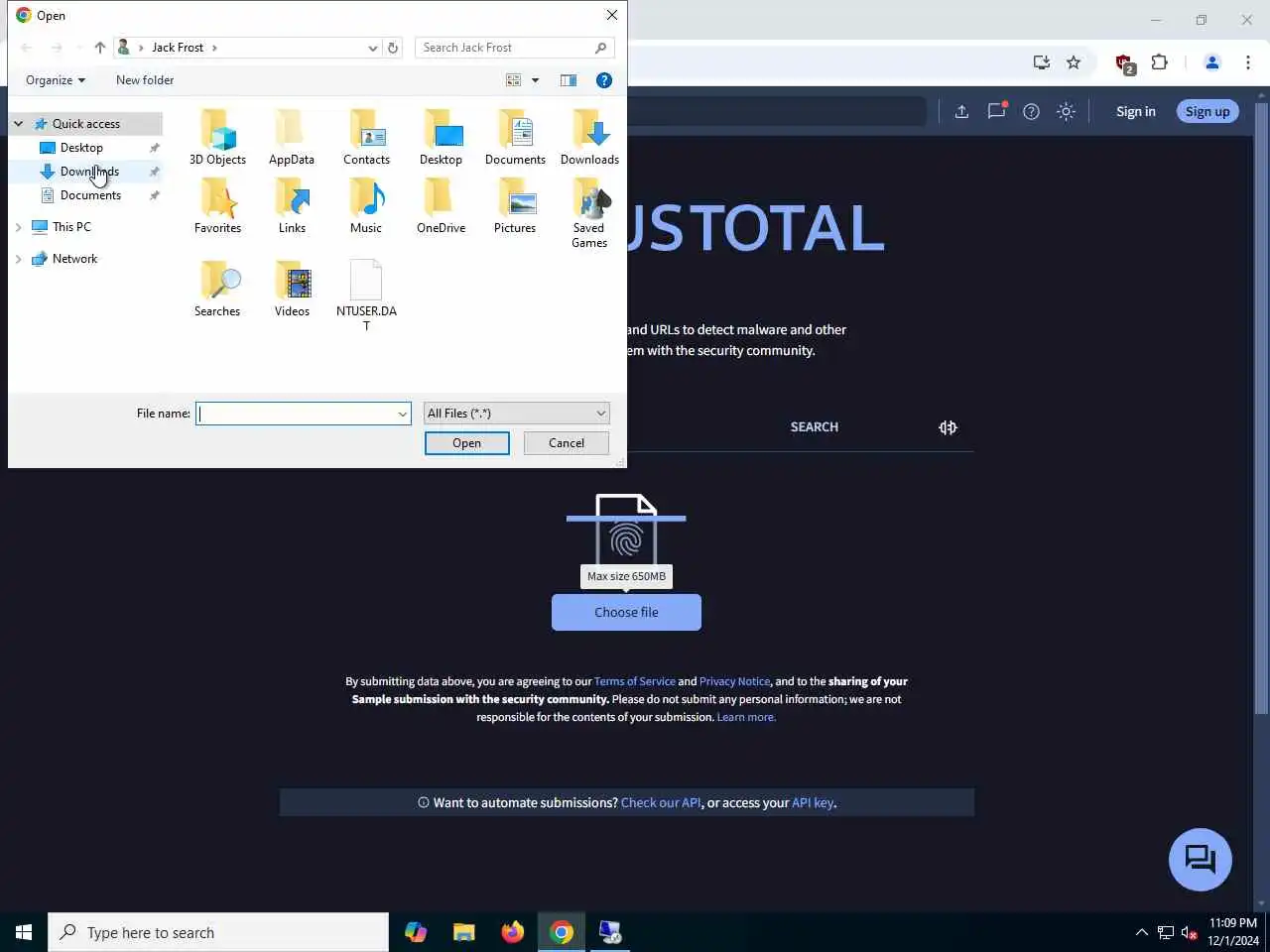The image size is (1270, 952).
Task: Select the Contacts folder
Action: coord(366,137)
